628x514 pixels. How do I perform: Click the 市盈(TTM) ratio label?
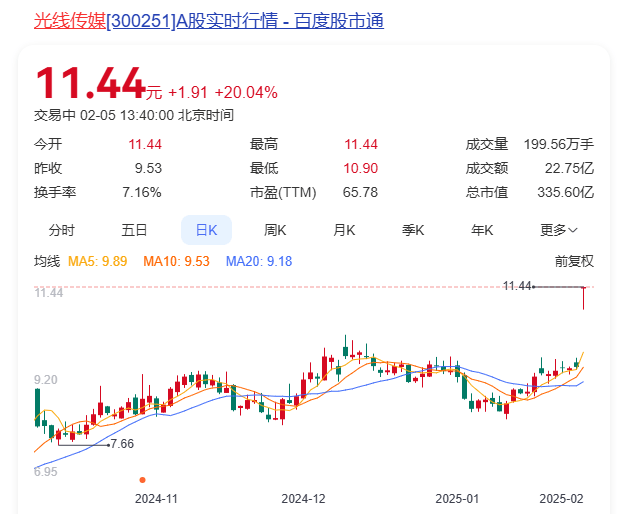pyautogui.click(x=283, y=192)
